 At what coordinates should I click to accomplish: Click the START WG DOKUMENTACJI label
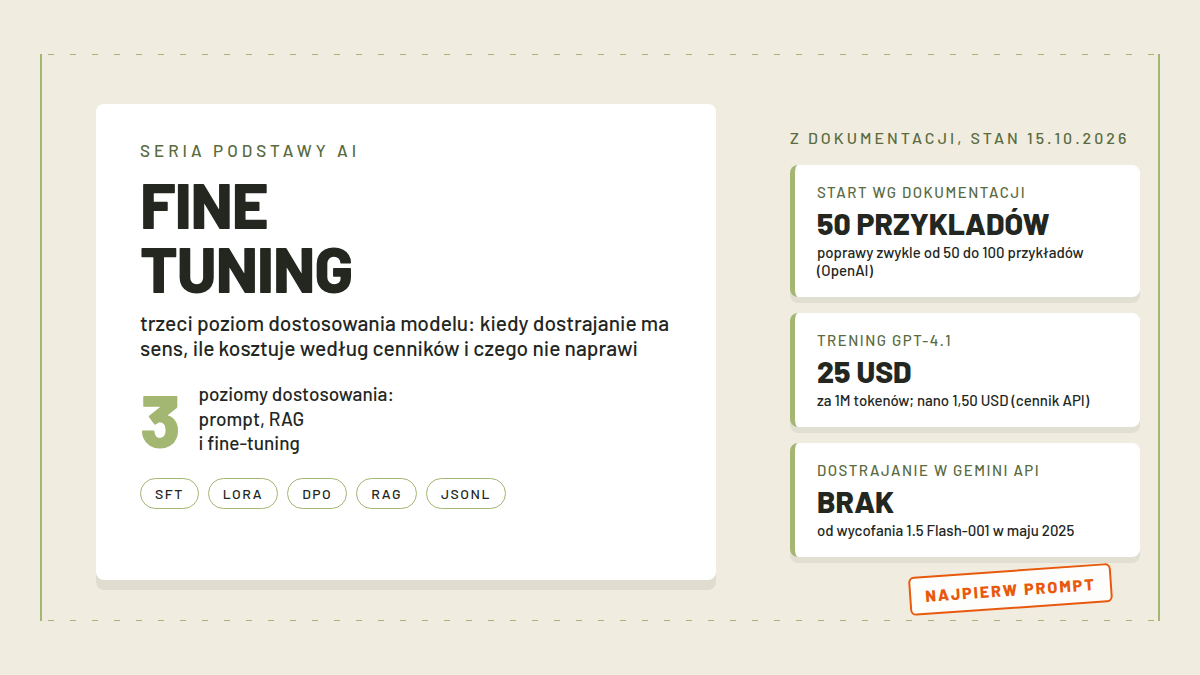[921, 193]
